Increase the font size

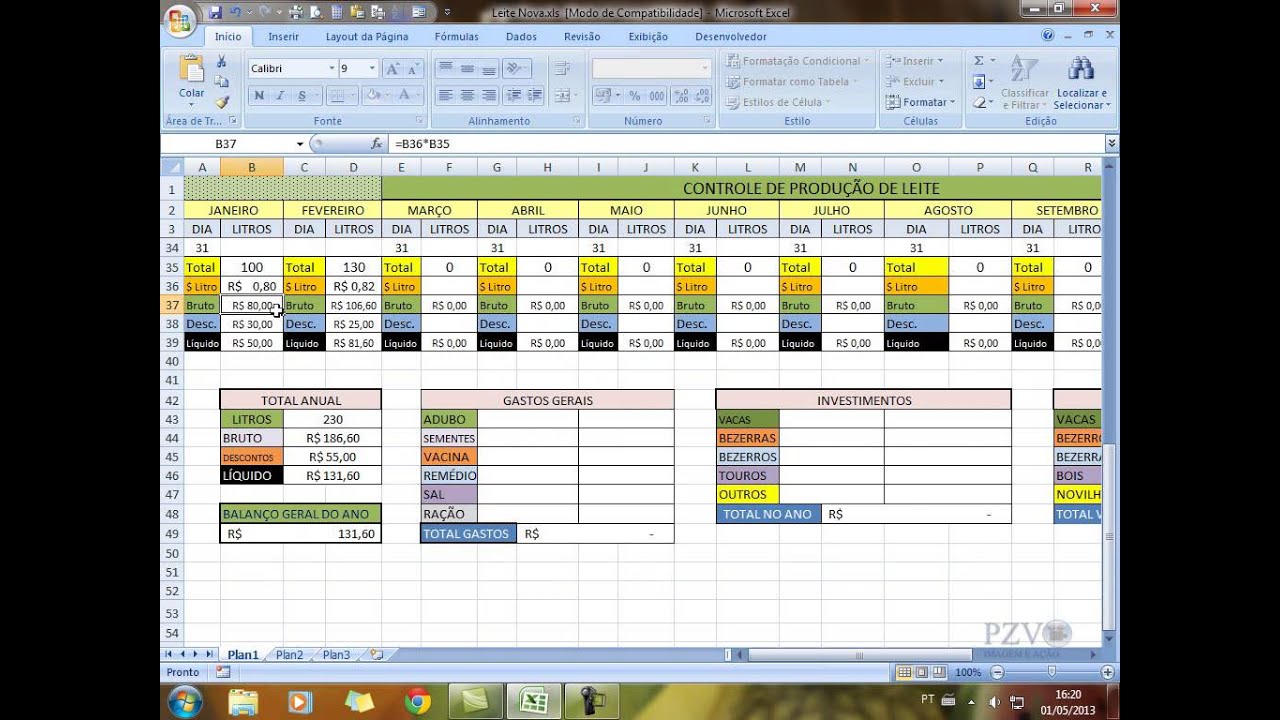(392, 69)
